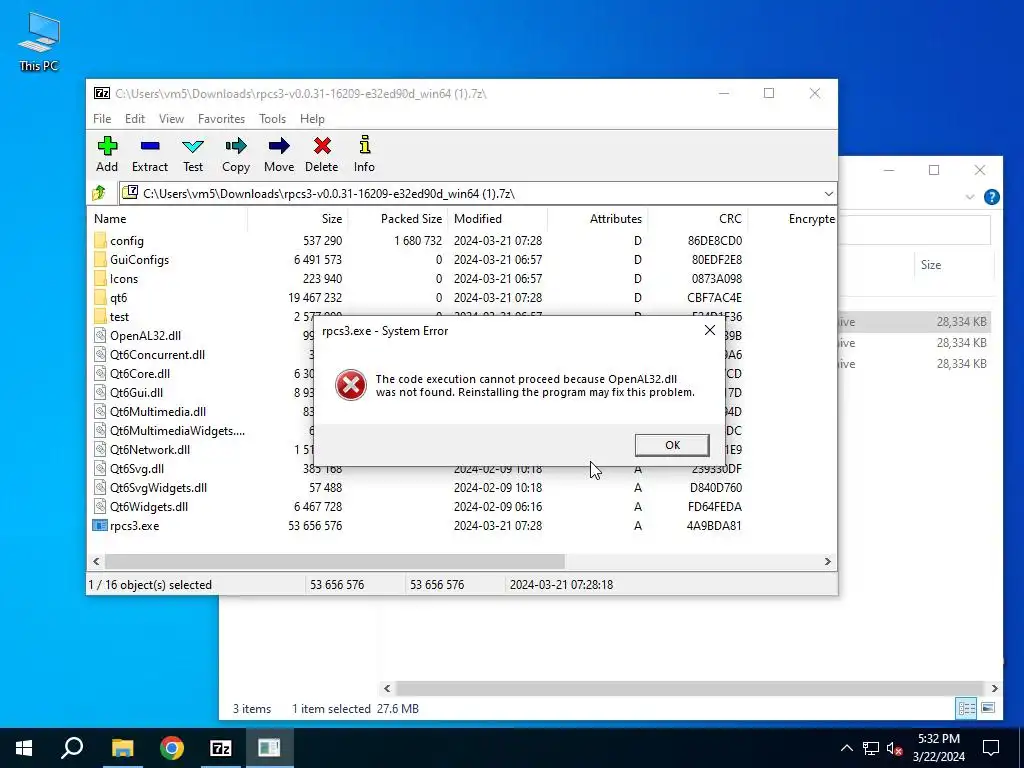Click the 7-Zip scrollbar right arrow
Viewport: 1024px width, 768px height.
(x=827, y=562)
